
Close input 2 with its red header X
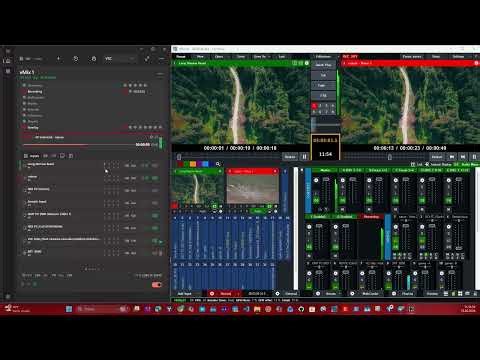coord(275,171)
